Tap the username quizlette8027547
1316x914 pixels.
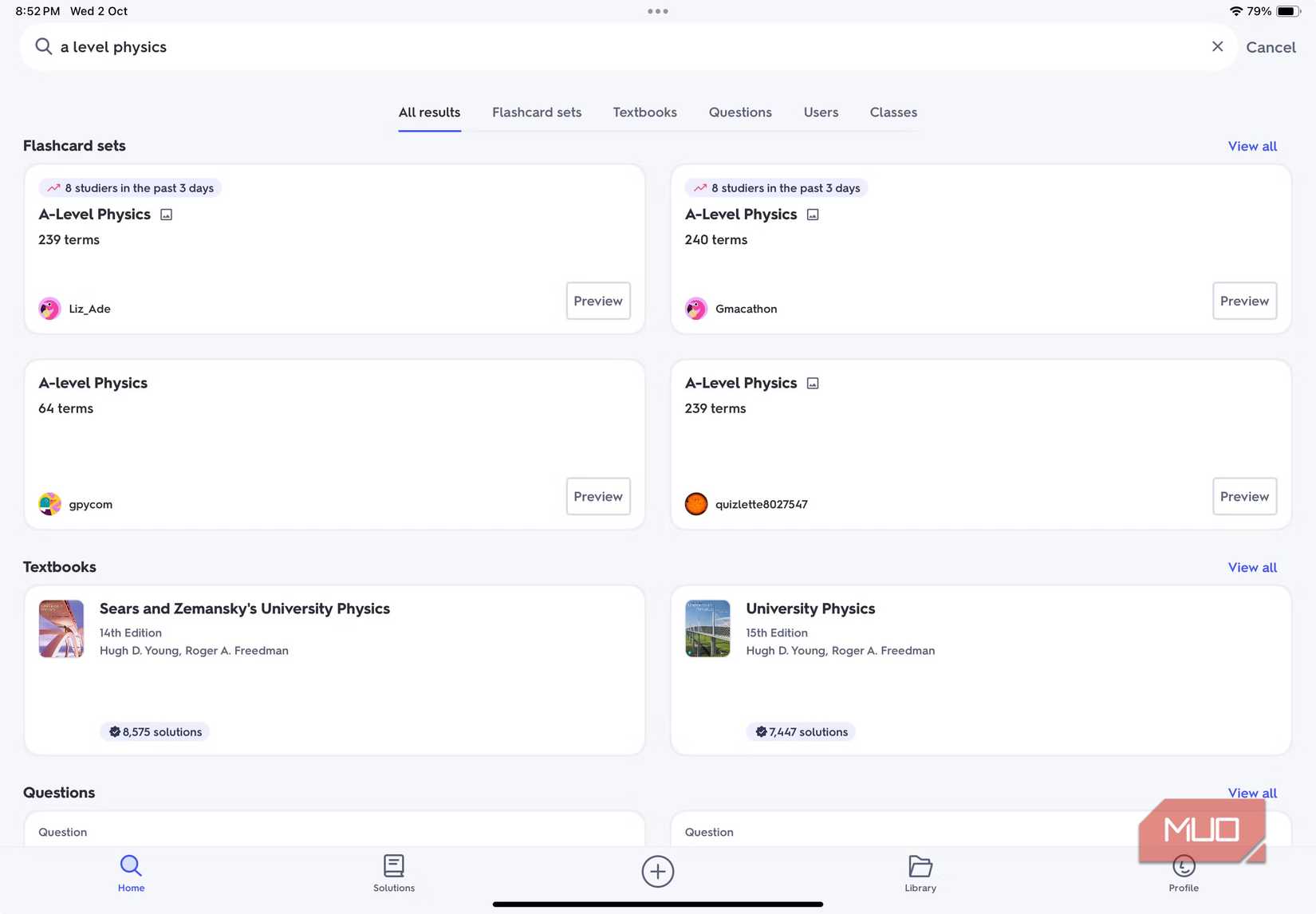[x=762, y=504]
